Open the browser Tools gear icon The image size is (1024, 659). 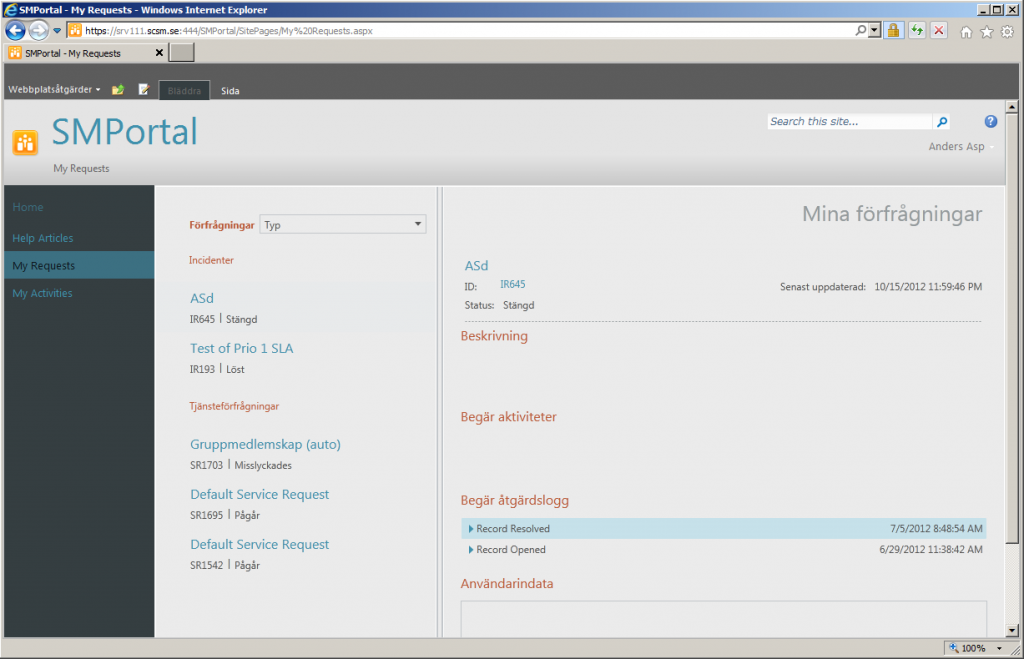click(x=1008, y=31)
